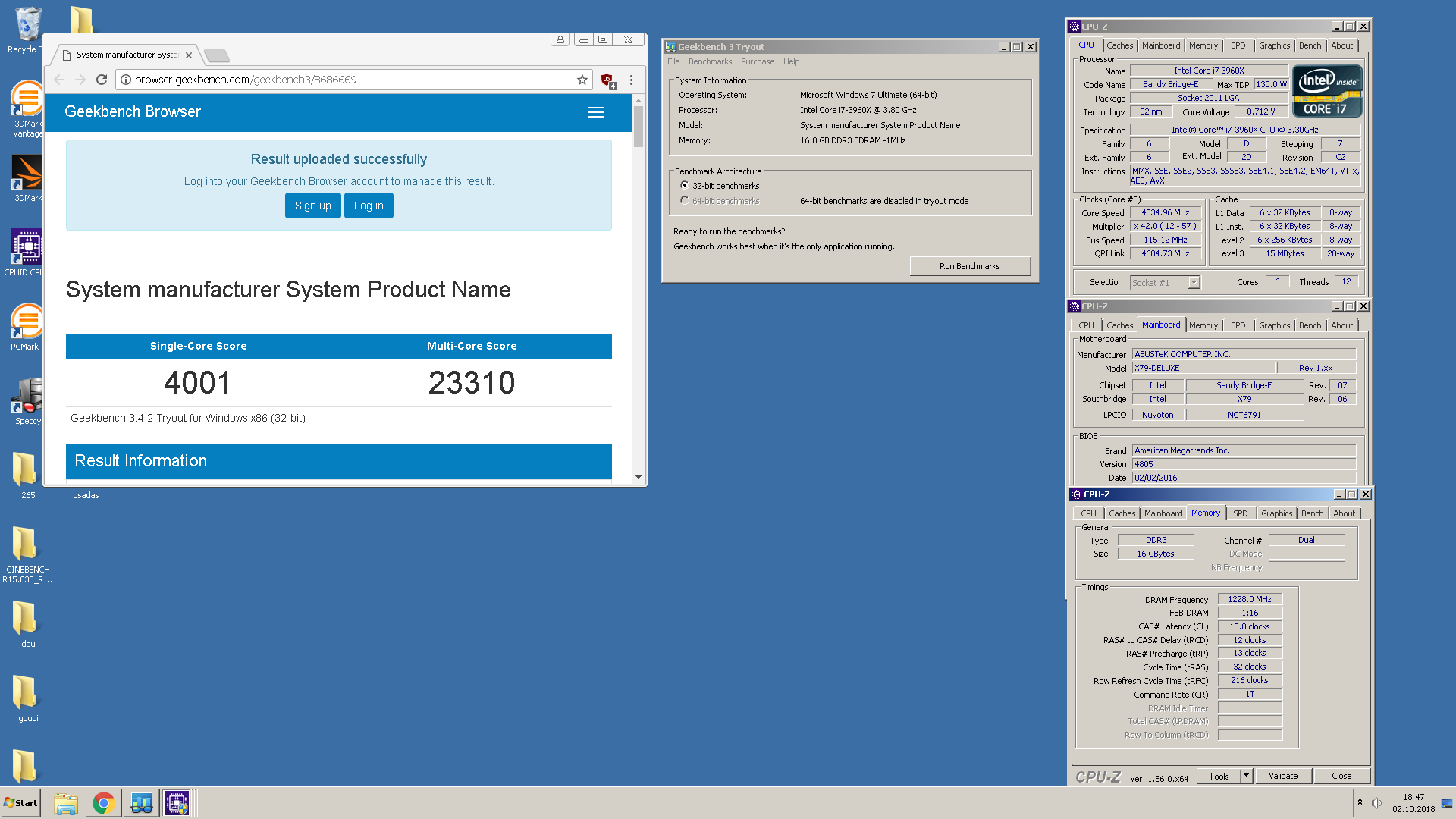Screen dimensions: 1456x819
Task: Click Chrome's reload page icon
Action: point(102,80)
